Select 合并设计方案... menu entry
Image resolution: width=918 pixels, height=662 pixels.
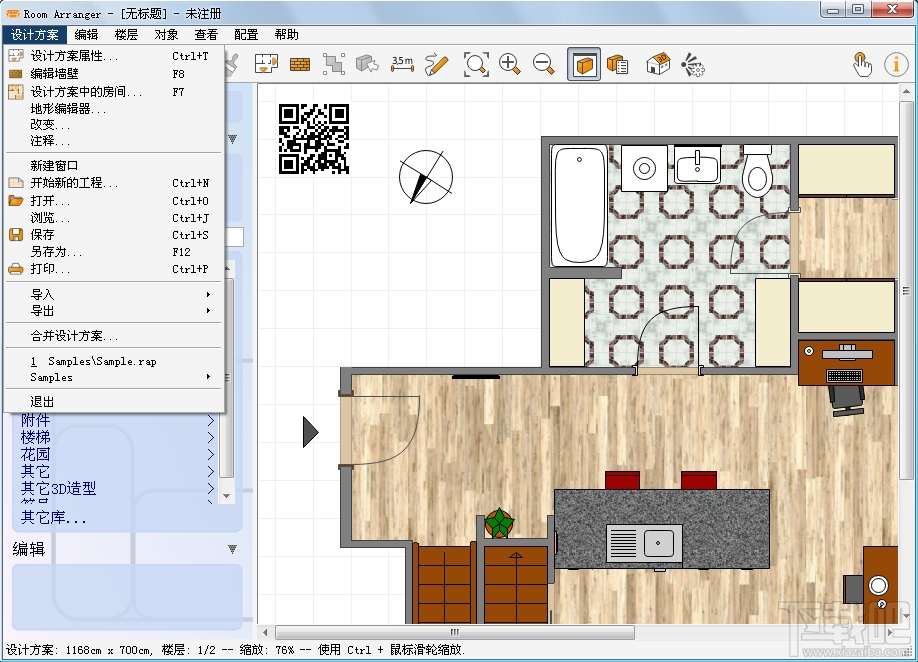pos(74,336)
